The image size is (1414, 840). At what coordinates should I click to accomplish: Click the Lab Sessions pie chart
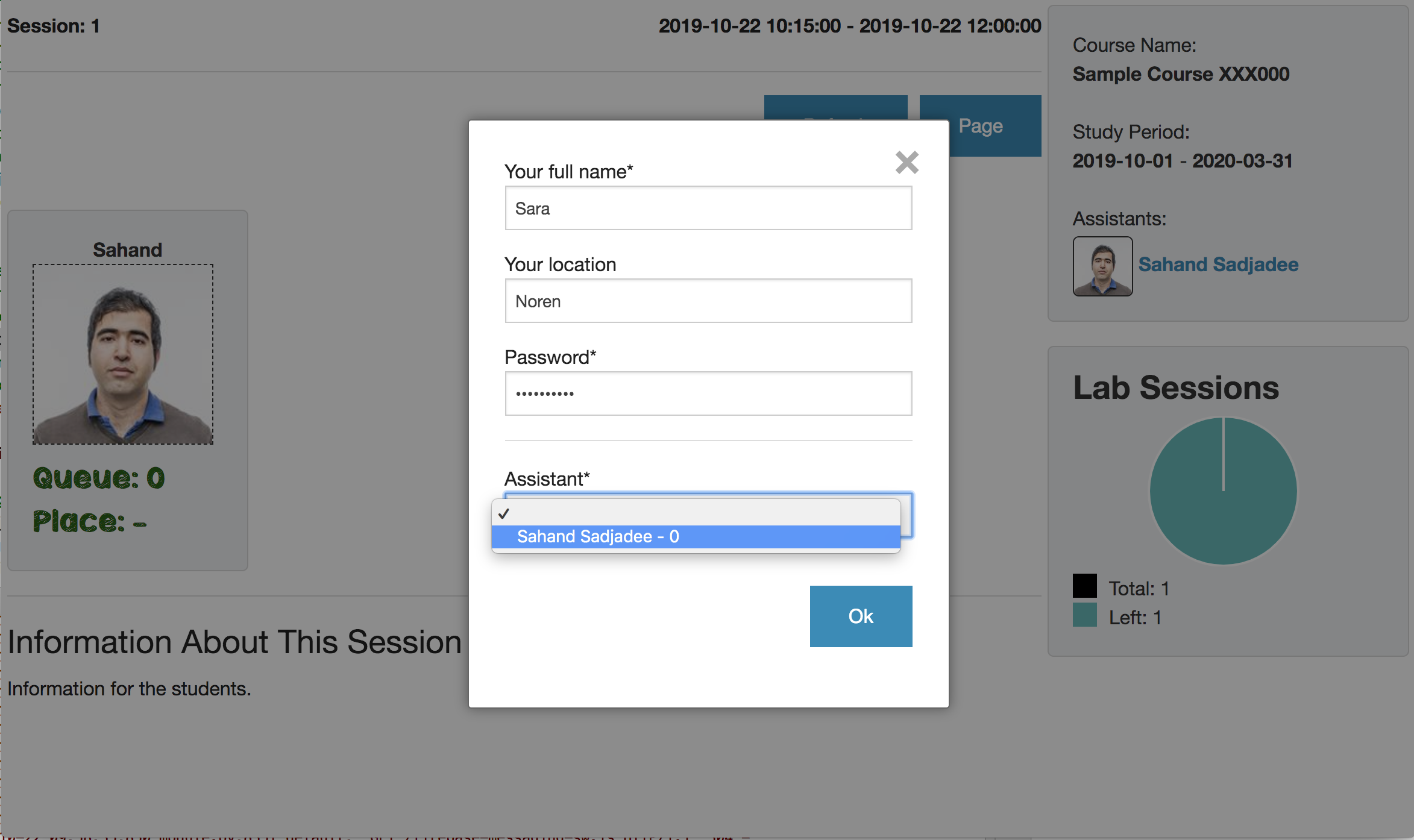click(x=1223, y=491)
